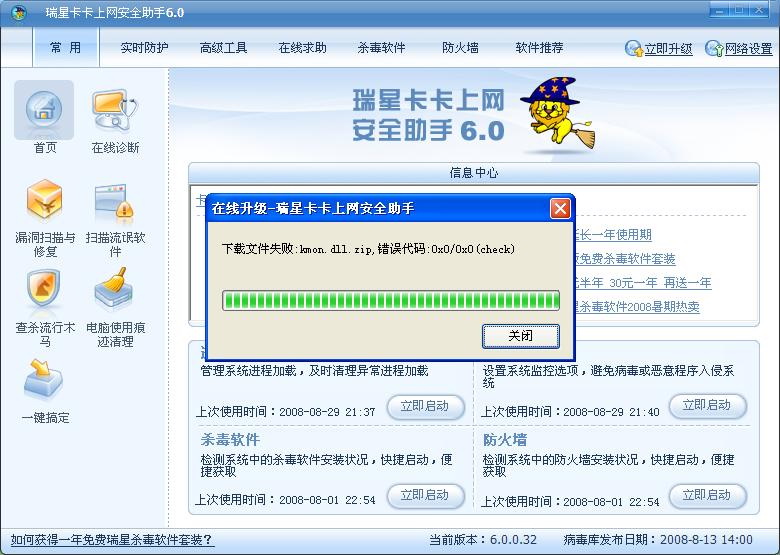Click 如何获得一年免费瑞星杀毒软件套装 link
The height and width of the screenshot is (555, 780).
(x=112, y=540)
